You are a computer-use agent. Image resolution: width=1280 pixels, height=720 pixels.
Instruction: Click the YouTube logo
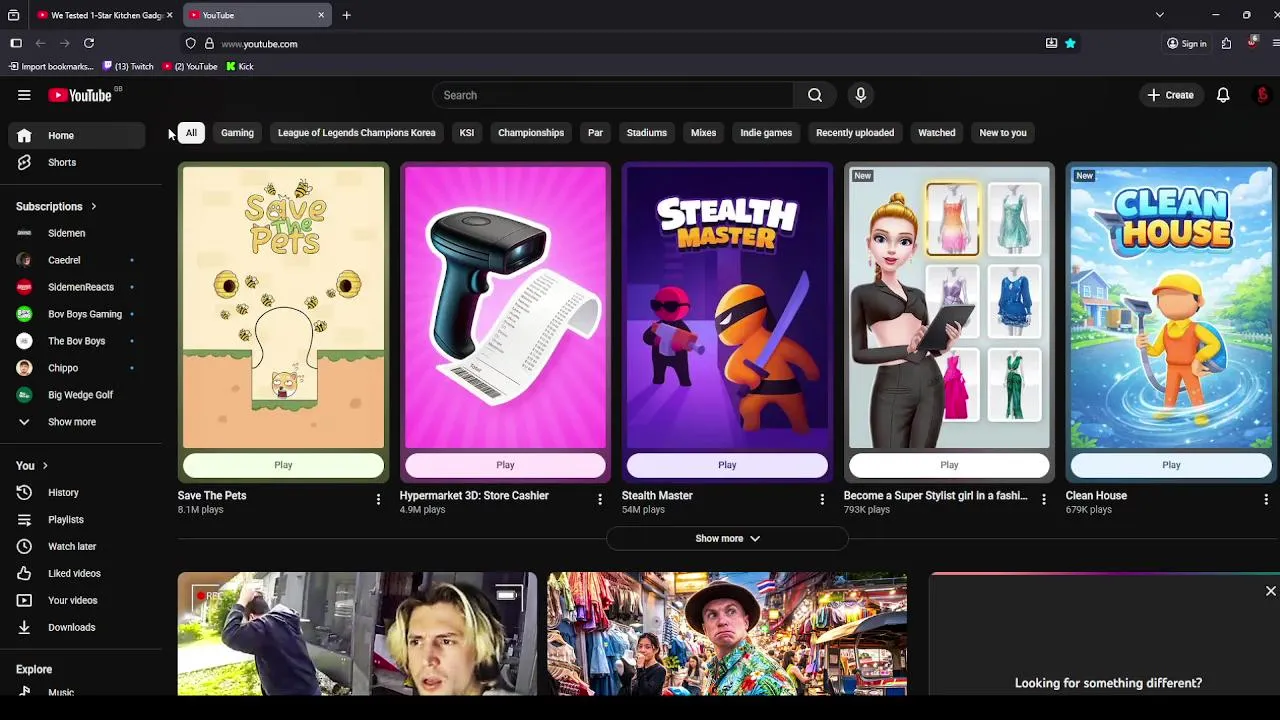point(80,95)
